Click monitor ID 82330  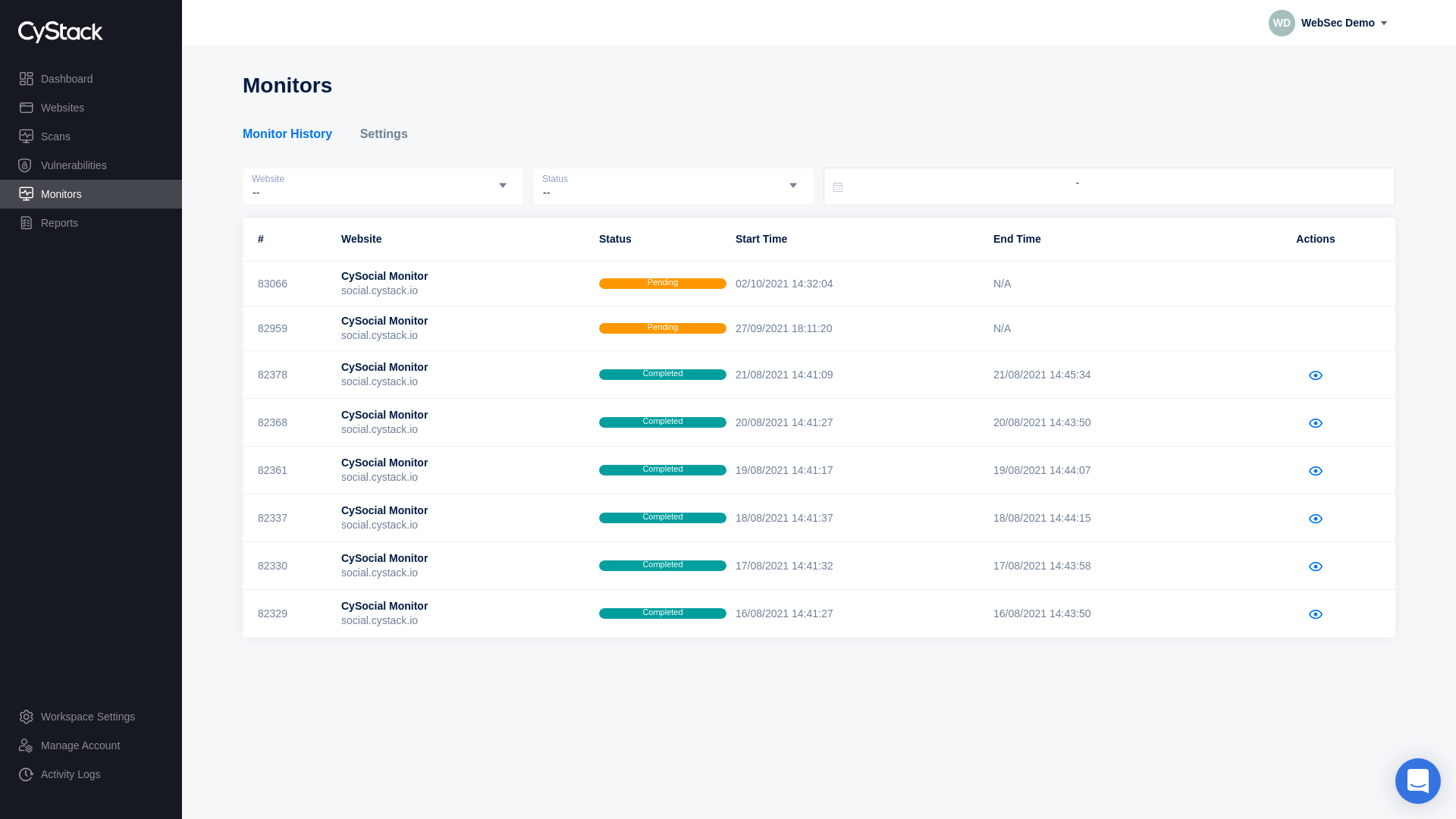click(272, 566)
